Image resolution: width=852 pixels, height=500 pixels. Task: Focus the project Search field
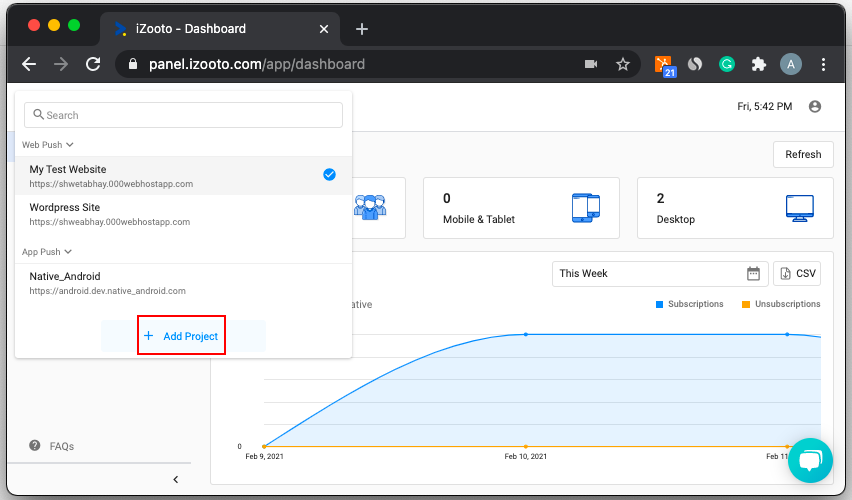[x=183, y=115]
